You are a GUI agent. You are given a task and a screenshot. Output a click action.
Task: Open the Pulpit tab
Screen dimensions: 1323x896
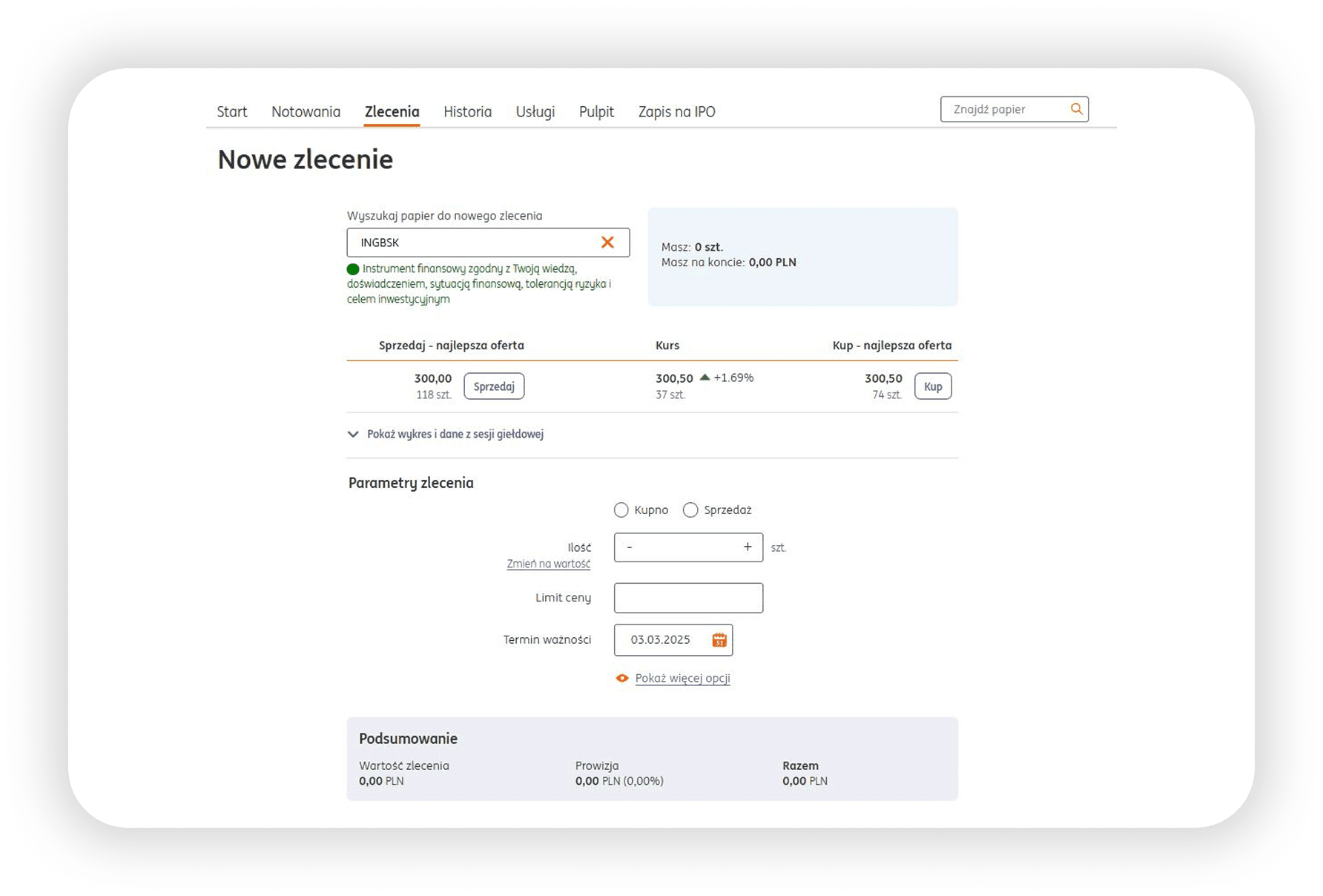tap(596, 112)
